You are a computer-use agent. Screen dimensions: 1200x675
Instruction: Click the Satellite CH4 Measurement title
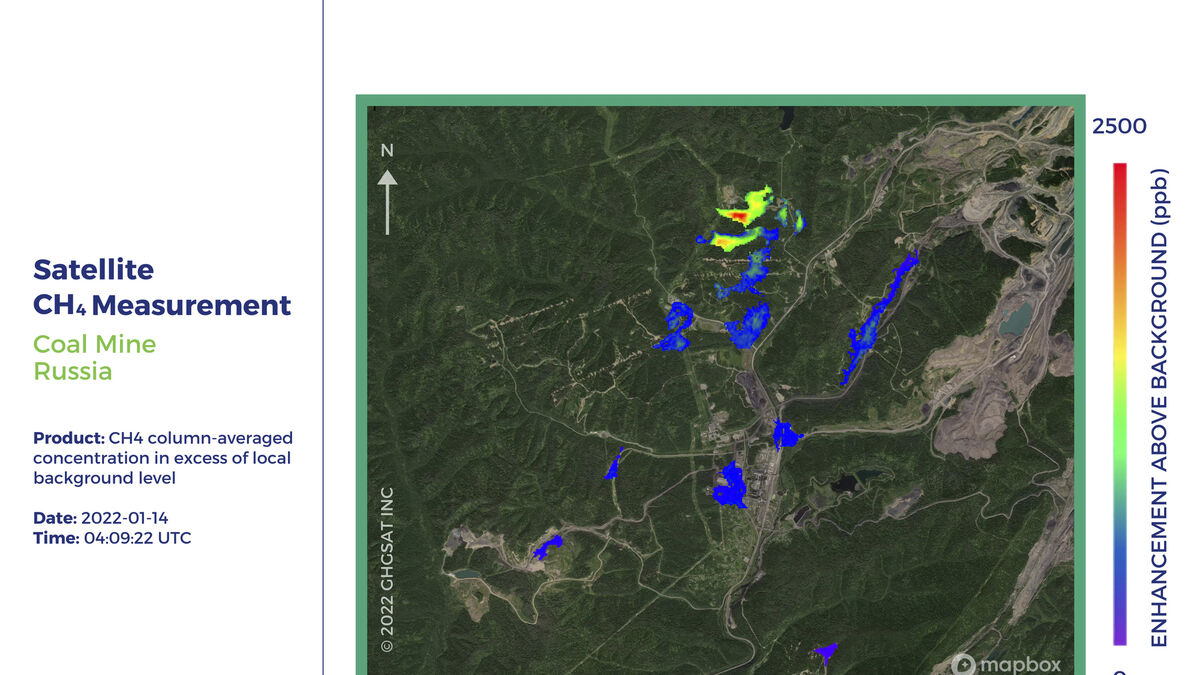162,287
